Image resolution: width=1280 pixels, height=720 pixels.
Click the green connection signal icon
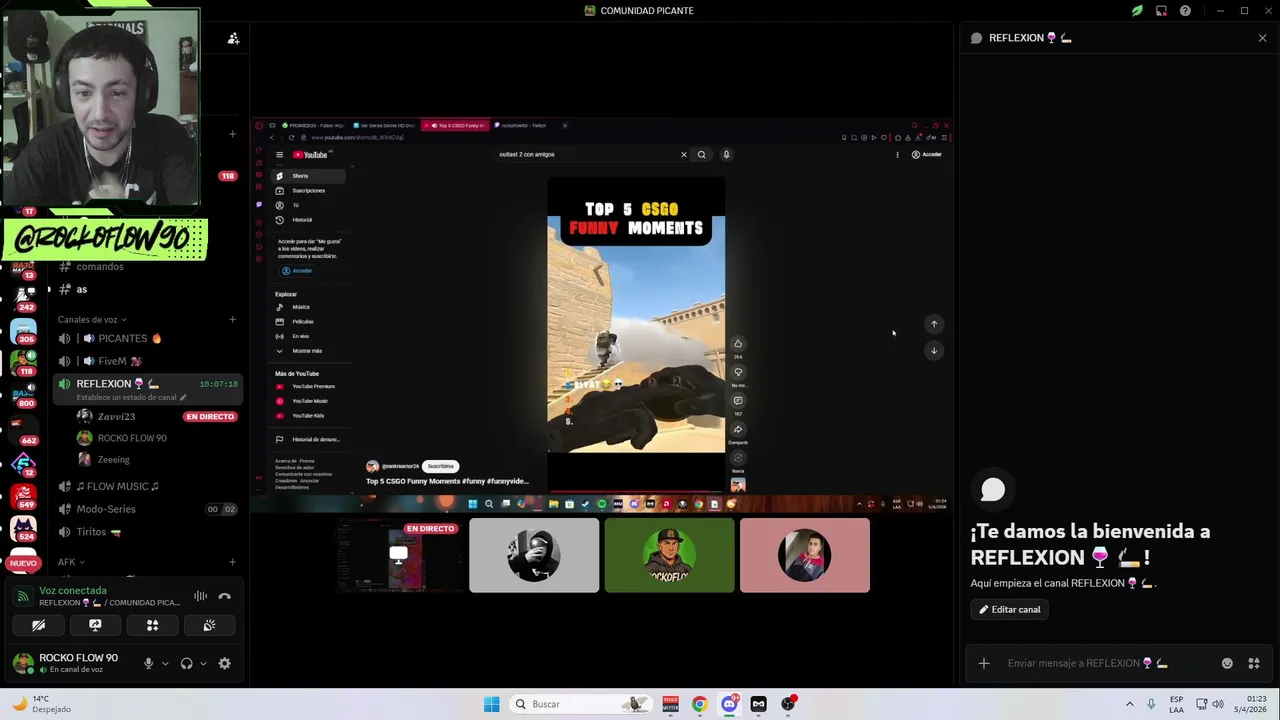[22, 597]
